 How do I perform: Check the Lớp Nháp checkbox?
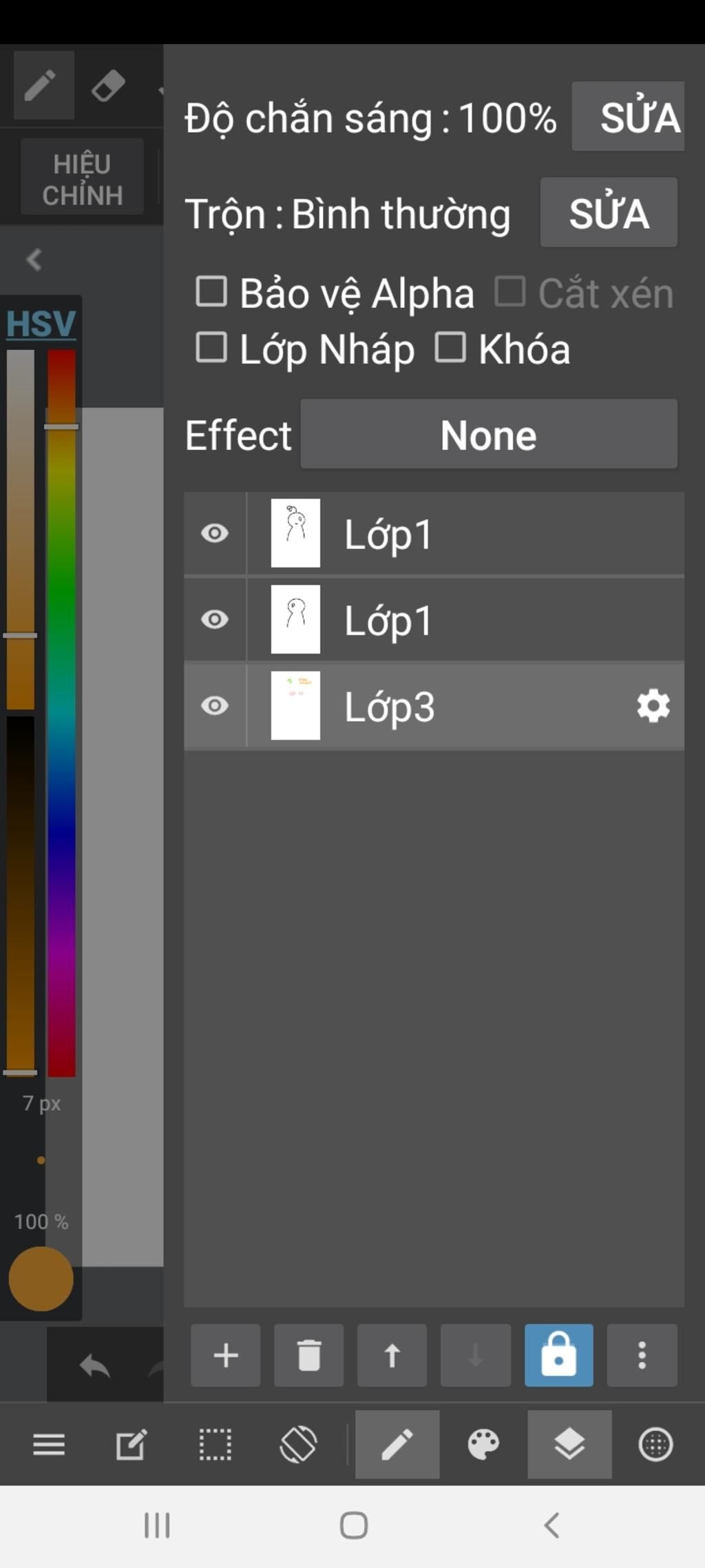tap(211, 347)
